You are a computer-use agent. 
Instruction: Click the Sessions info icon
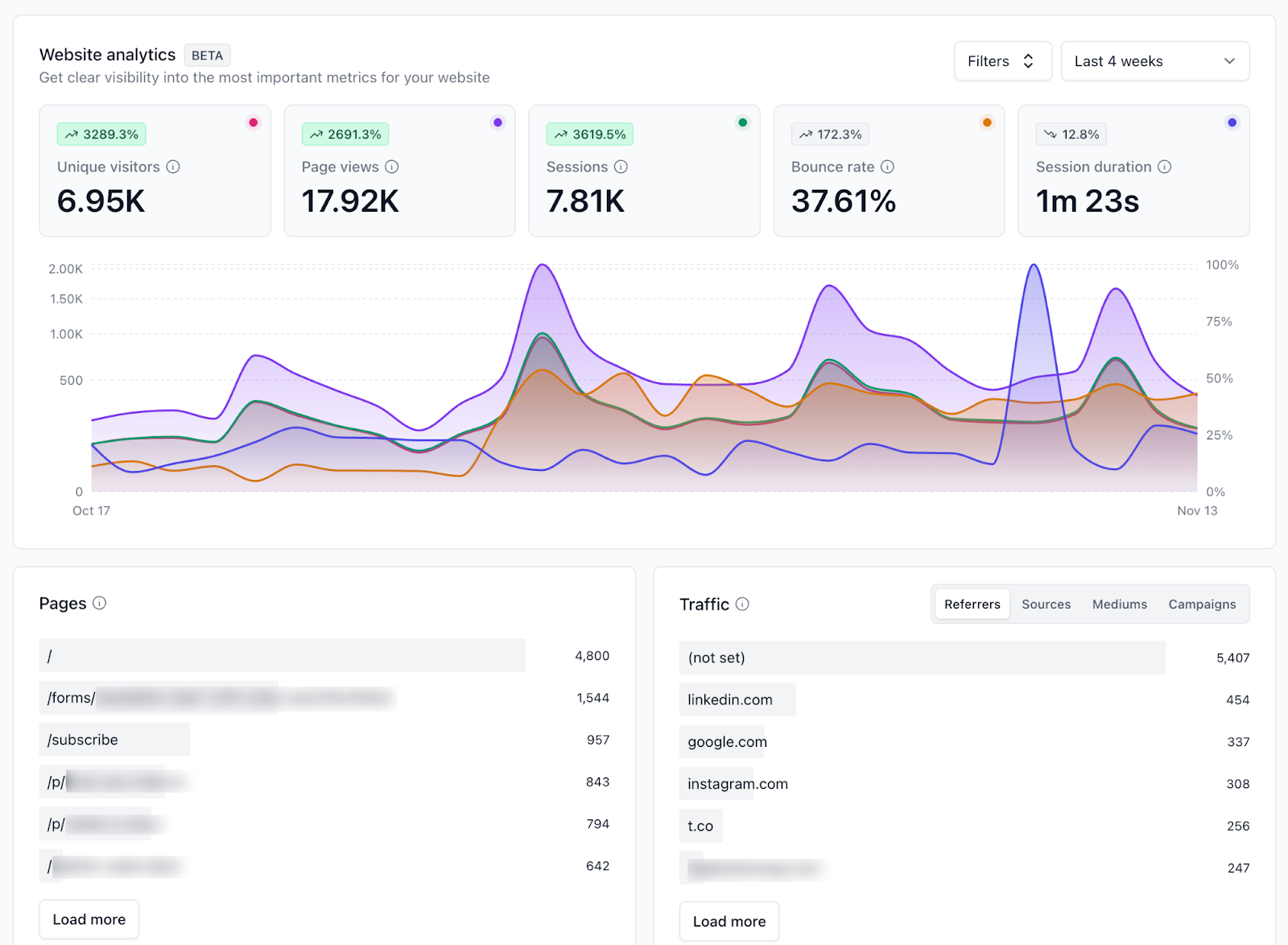(x=621, y=167)
